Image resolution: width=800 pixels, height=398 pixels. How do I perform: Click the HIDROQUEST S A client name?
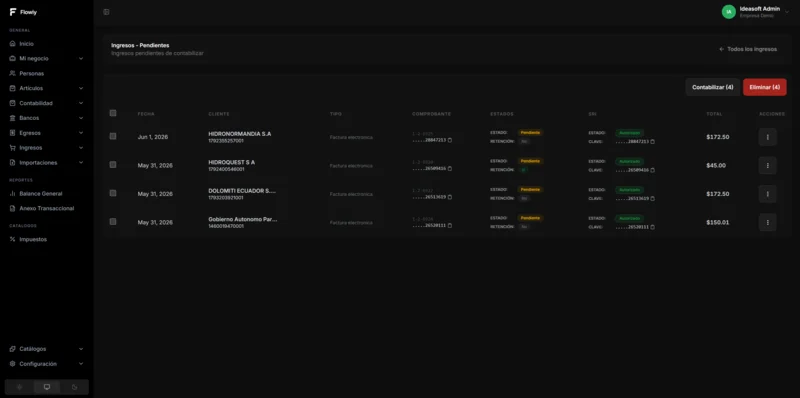tap(232, 162)
